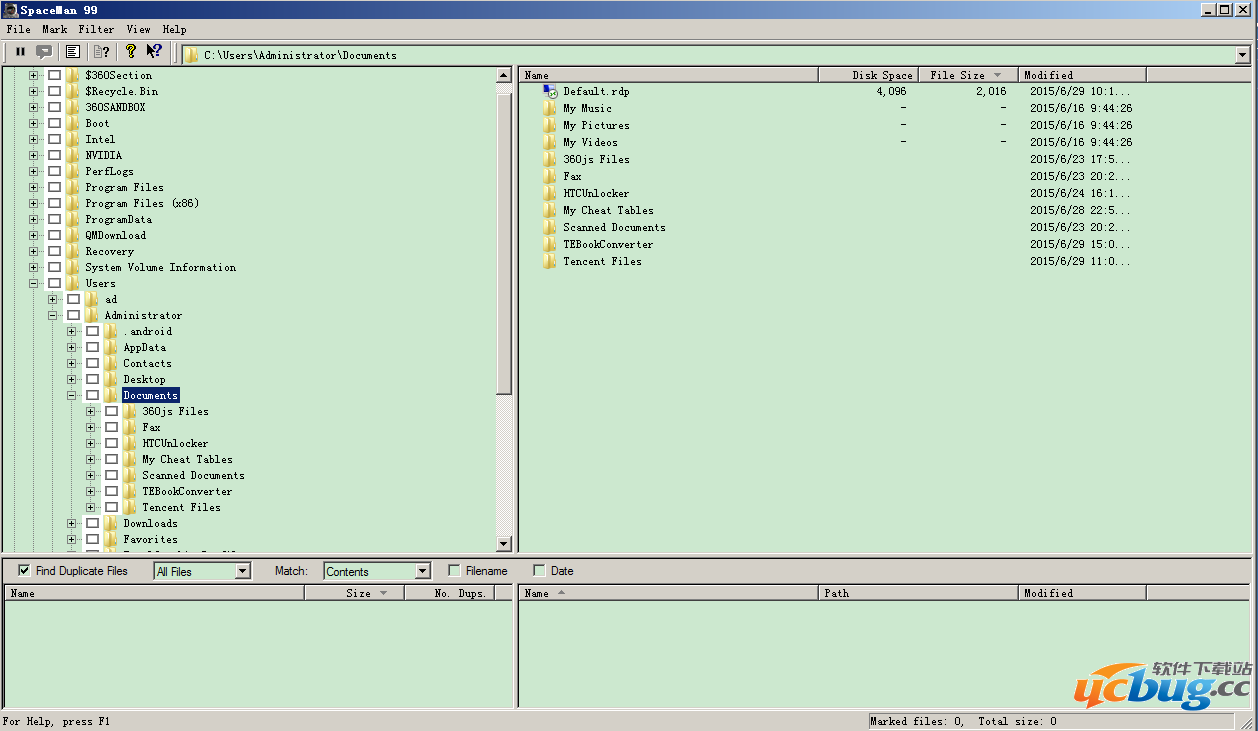Enable the Date match checkbox
The height and width of the screenshot is (731, 1258).
pyautogui.click(x=539, y=571)
